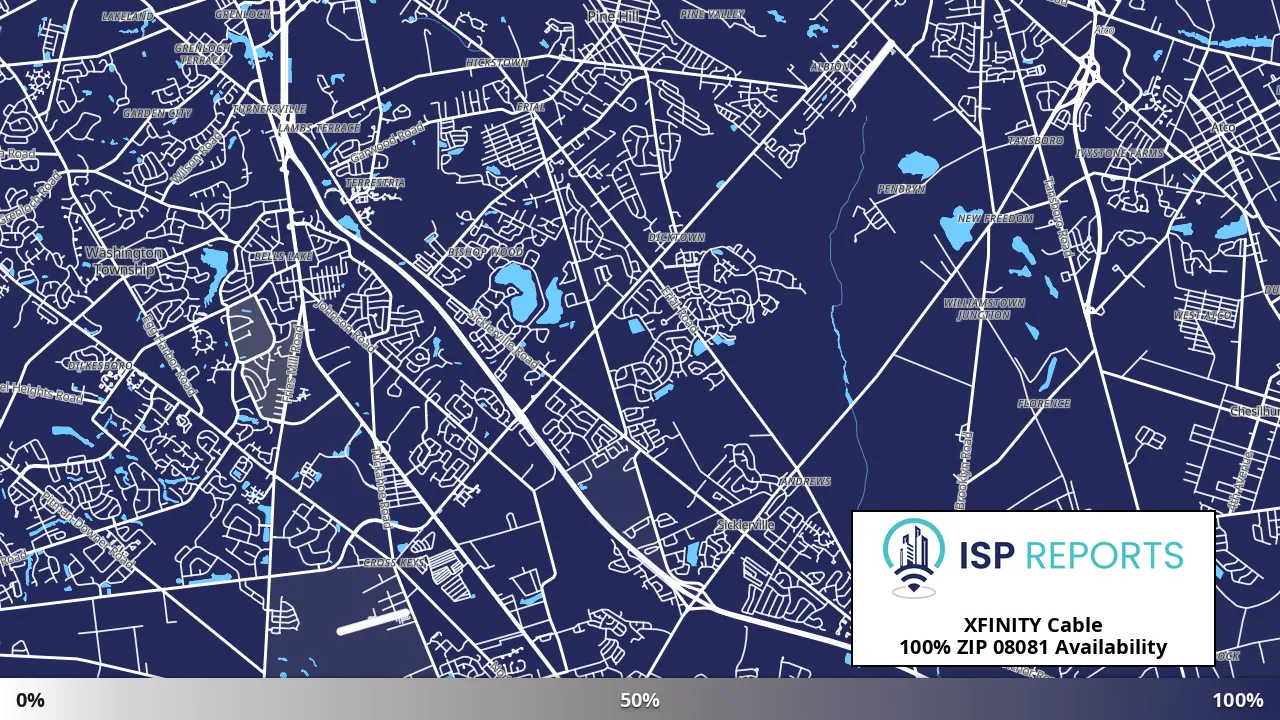
Task: Click the "BELLS LAKE" label
Action: pyautogui.click(x=283, y=257)
